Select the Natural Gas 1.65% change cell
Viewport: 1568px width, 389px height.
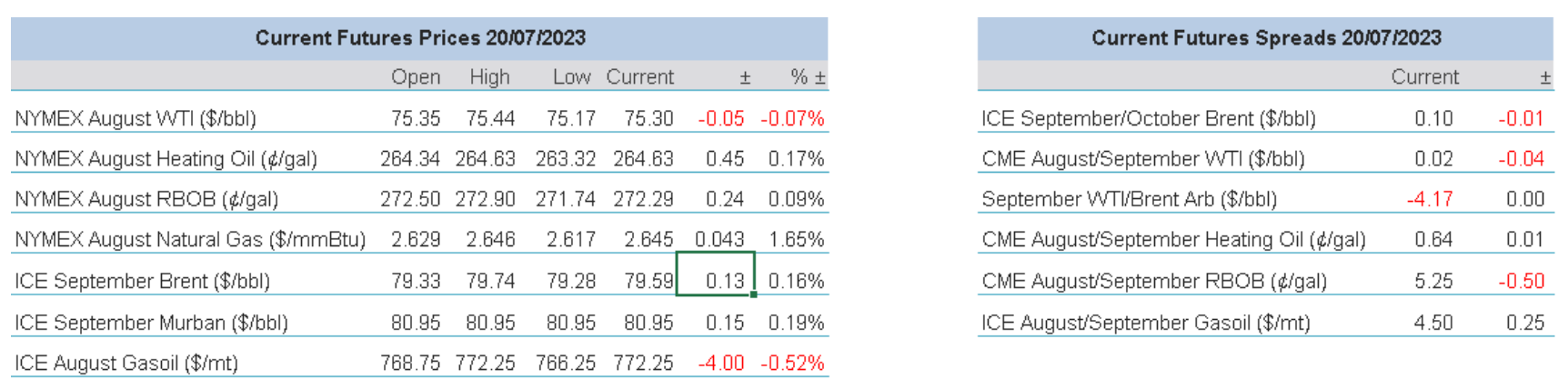796,240
